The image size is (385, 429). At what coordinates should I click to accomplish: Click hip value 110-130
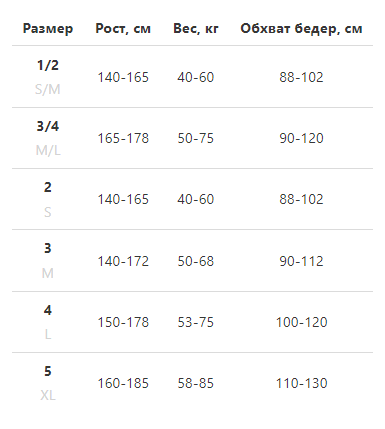click(x=301, y=383)
